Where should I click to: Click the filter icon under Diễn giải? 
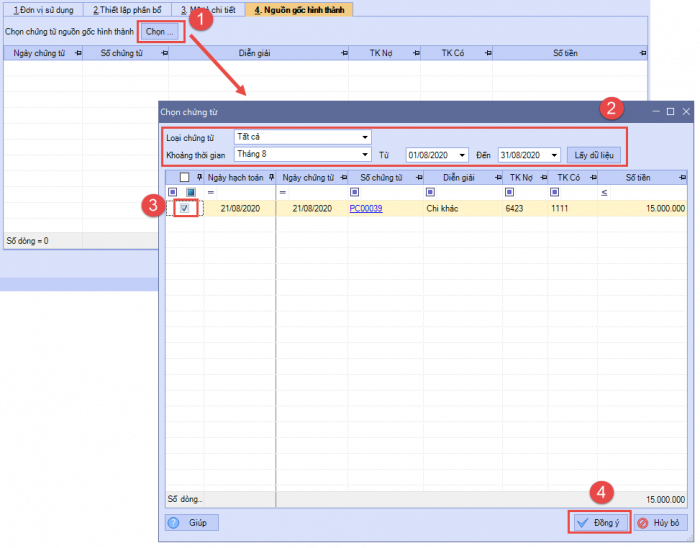click(x=426, y=192)
